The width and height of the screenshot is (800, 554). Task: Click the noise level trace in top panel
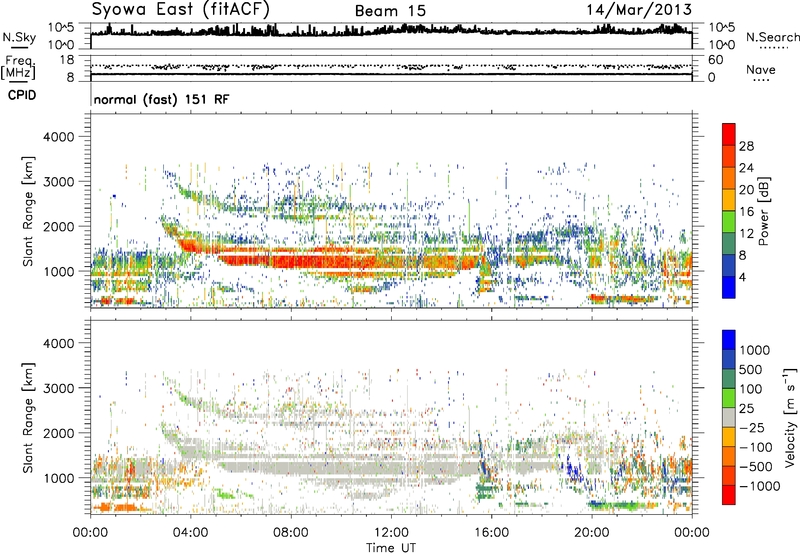click(391, 31)
